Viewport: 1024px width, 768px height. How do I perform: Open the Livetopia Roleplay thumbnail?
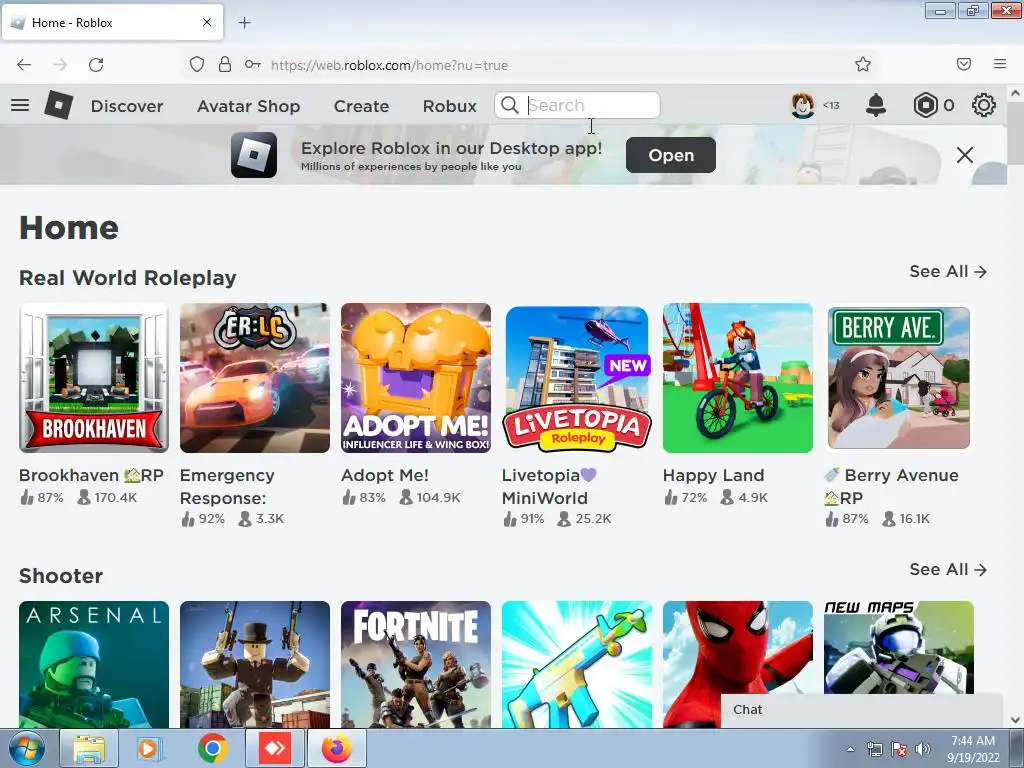pos(577,377)
